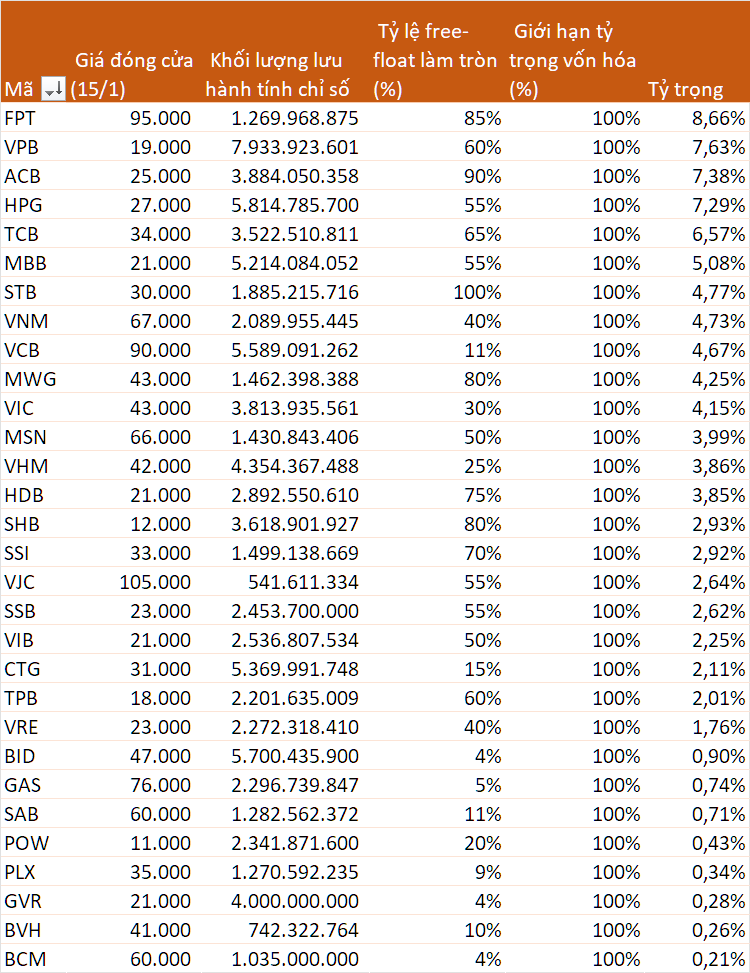Click BVH volume cell 742.322.764
Image resolution: width=750 pixels, height=973 pixels.
click(x=305, y=930)
